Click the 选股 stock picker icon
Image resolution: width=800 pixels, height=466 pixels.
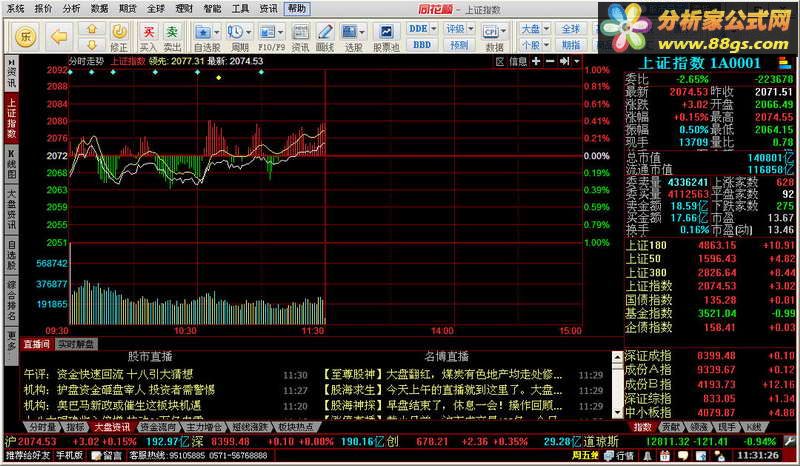[349, 32]
